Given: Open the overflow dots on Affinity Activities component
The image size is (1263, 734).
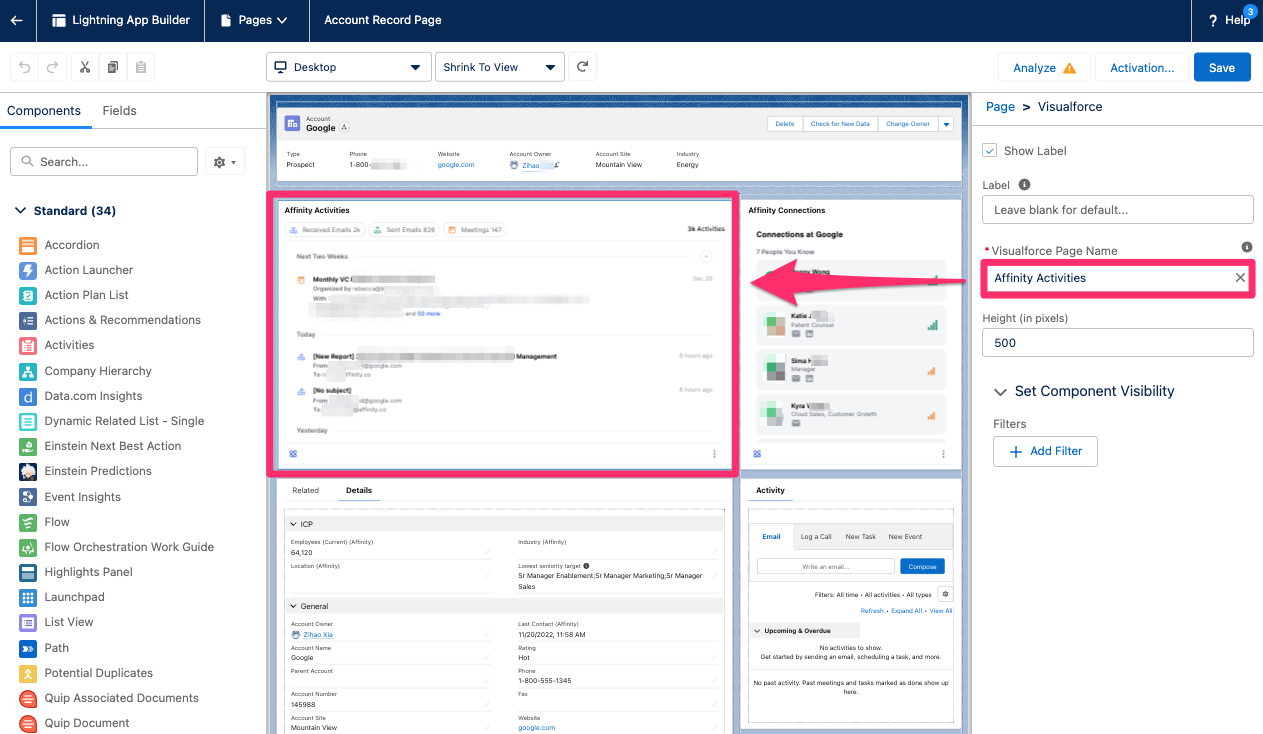Looking at the screenshot, I should point(714,453).
